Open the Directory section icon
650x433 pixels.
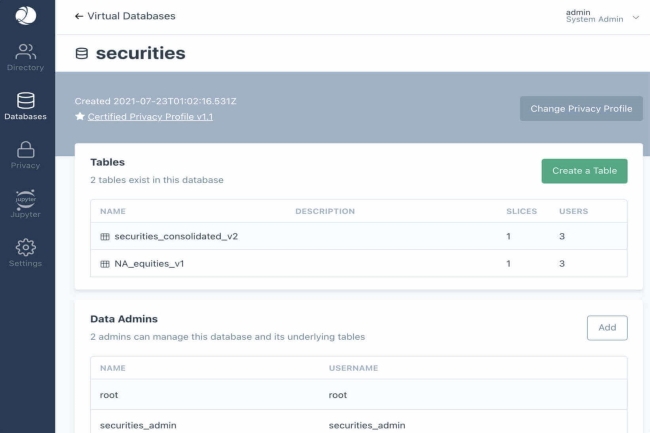pos(27,52)
